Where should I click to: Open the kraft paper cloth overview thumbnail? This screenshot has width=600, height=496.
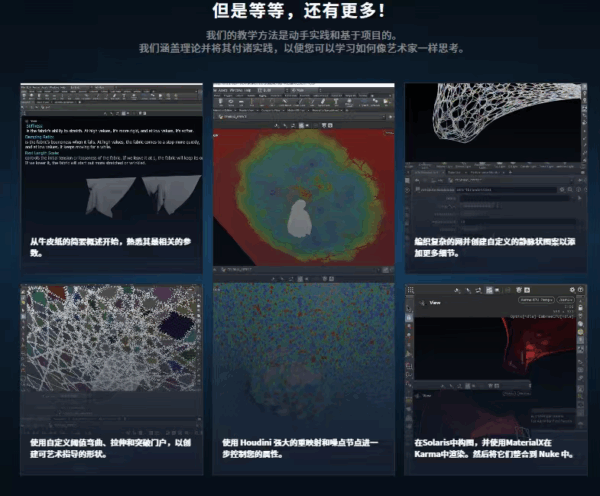coord(111,178)
